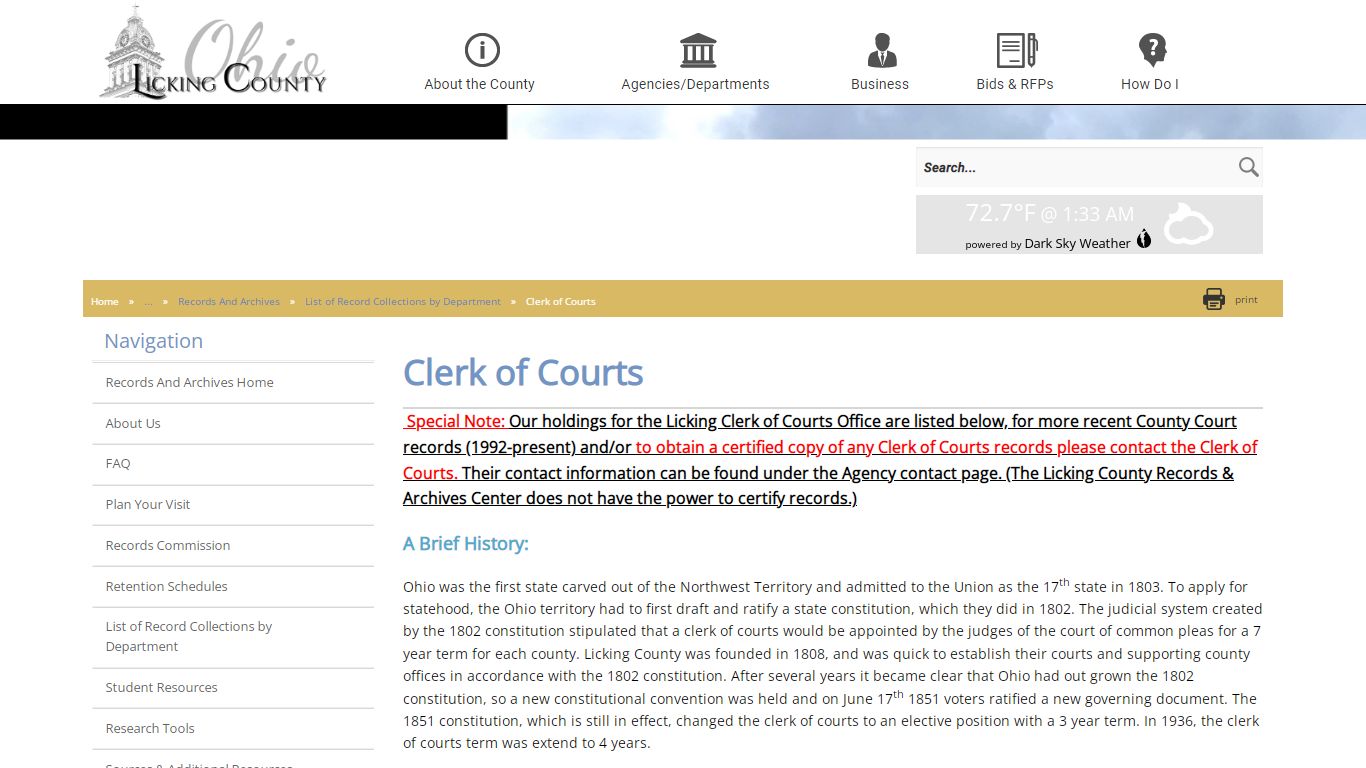Screen dimensions: 1366x768
Task: Open Records And Archives Home in navigation
Action: pyautogui.click(x=233, y=382)
